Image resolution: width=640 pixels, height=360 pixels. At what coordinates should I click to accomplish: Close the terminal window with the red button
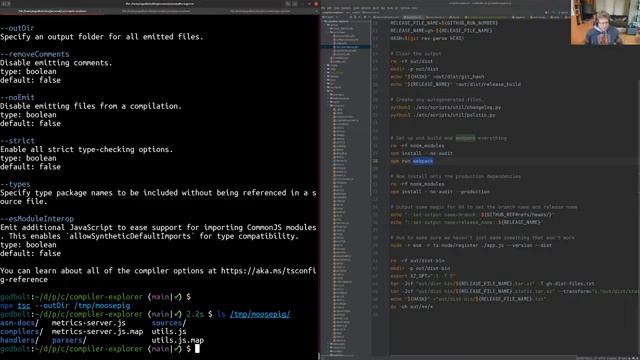316,4
